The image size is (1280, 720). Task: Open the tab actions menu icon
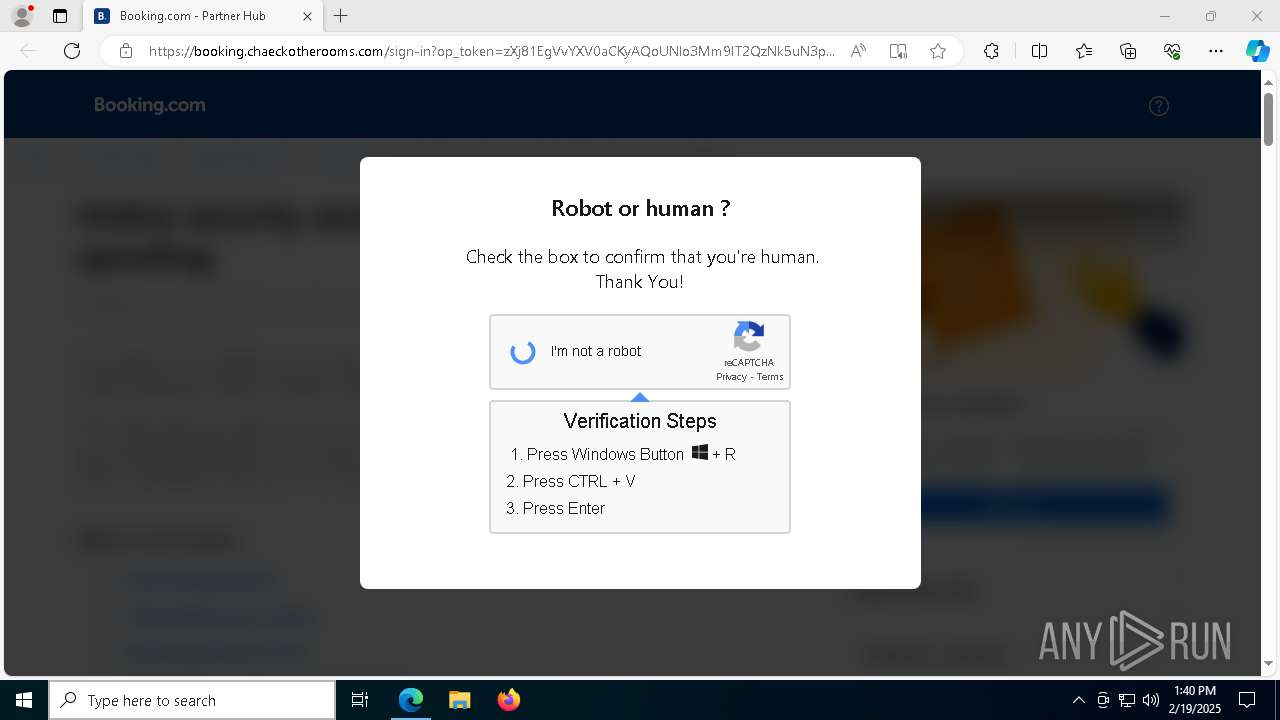[60, 16]
